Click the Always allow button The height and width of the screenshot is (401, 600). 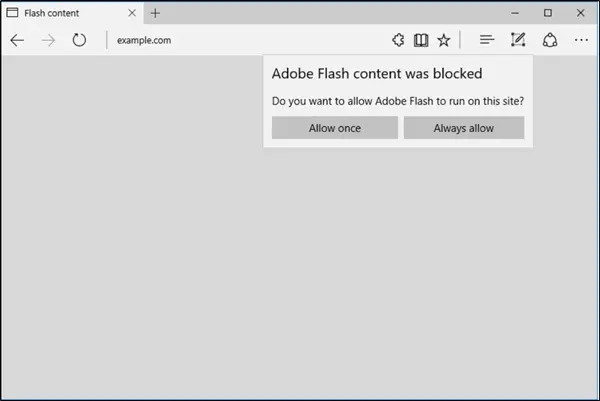click(x=464, y=128)
